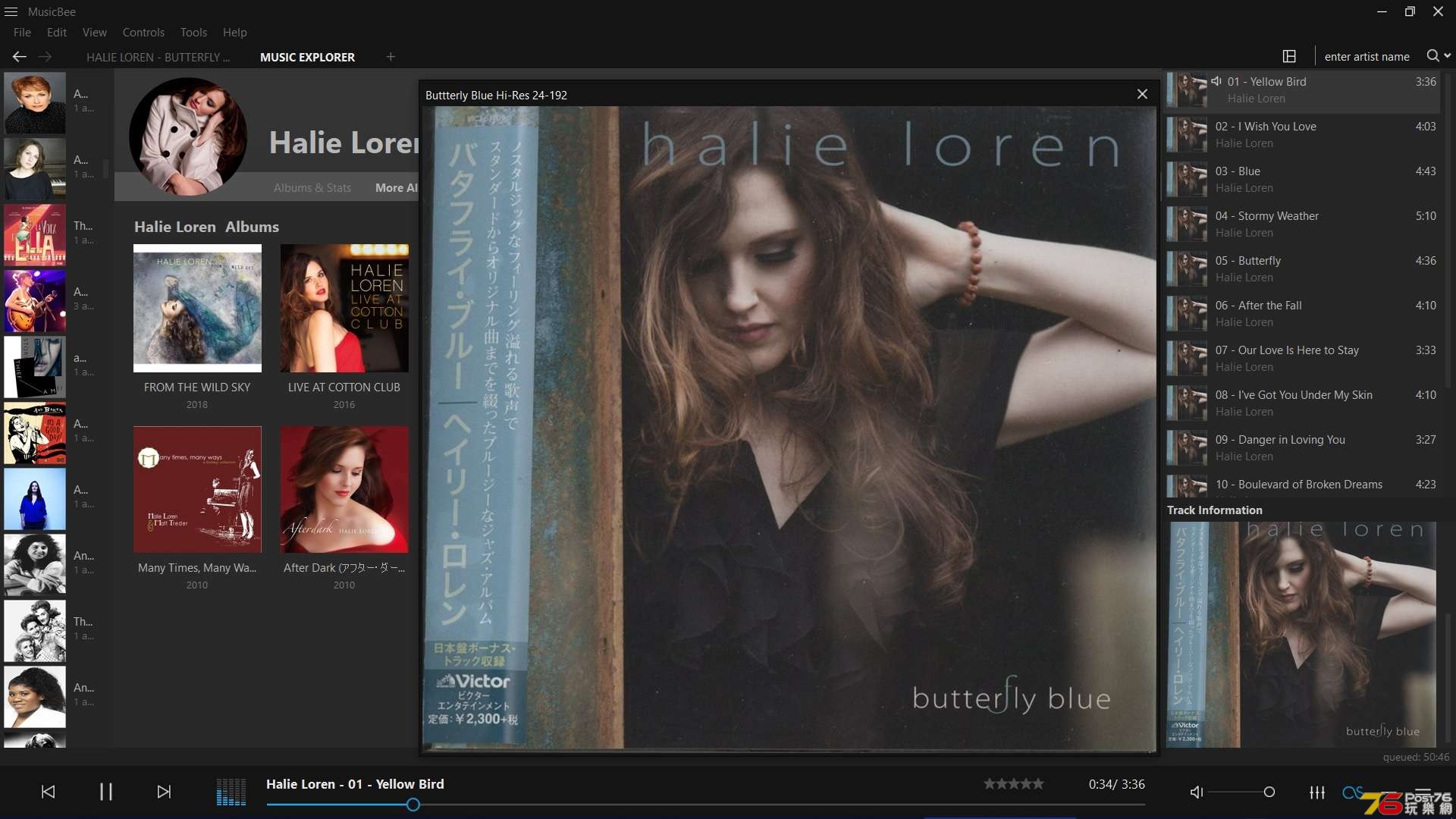Image resolution: width=1456 pixels, height=819 pixels.
Task: Skip to next track
Action: [x=164, y=792]
